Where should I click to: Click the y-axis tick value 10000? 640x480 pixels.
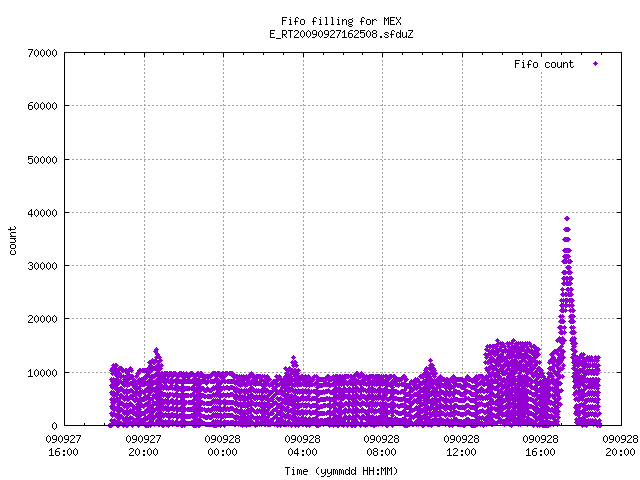tap(42, 373)
